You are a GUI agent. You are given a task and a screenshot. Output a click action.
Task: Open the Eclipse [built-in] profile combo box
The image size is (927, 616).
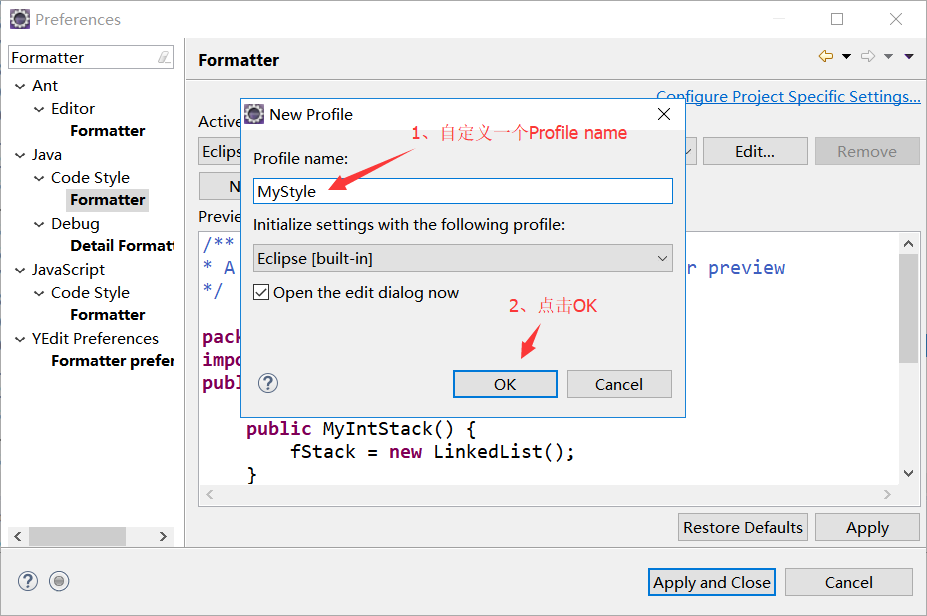(462, 258)
